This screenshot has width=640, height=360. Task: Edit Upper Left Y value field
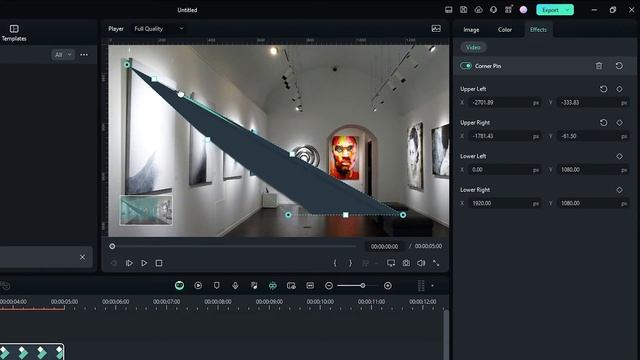pos(593,102)
